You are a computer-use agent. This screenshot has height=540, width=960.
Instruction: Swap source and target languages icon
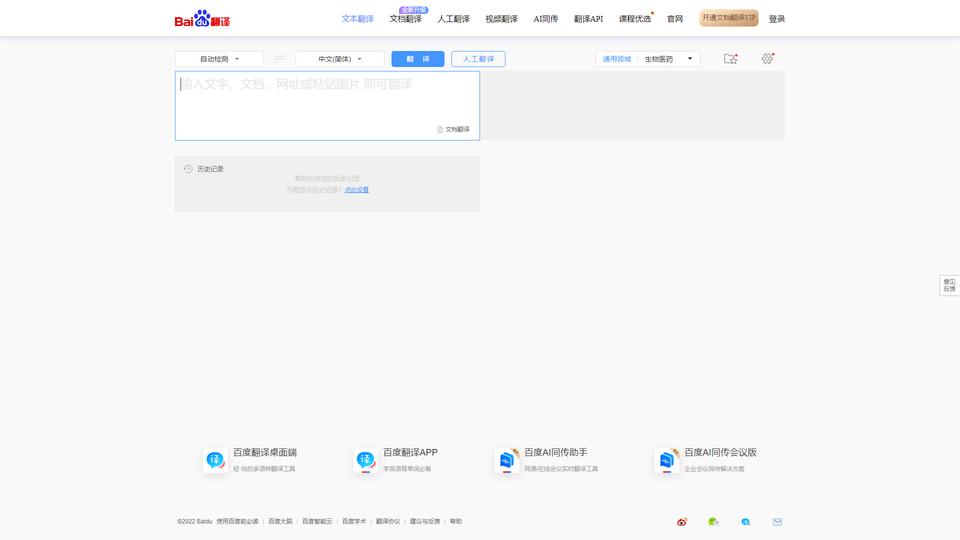[x=280, y=59]
